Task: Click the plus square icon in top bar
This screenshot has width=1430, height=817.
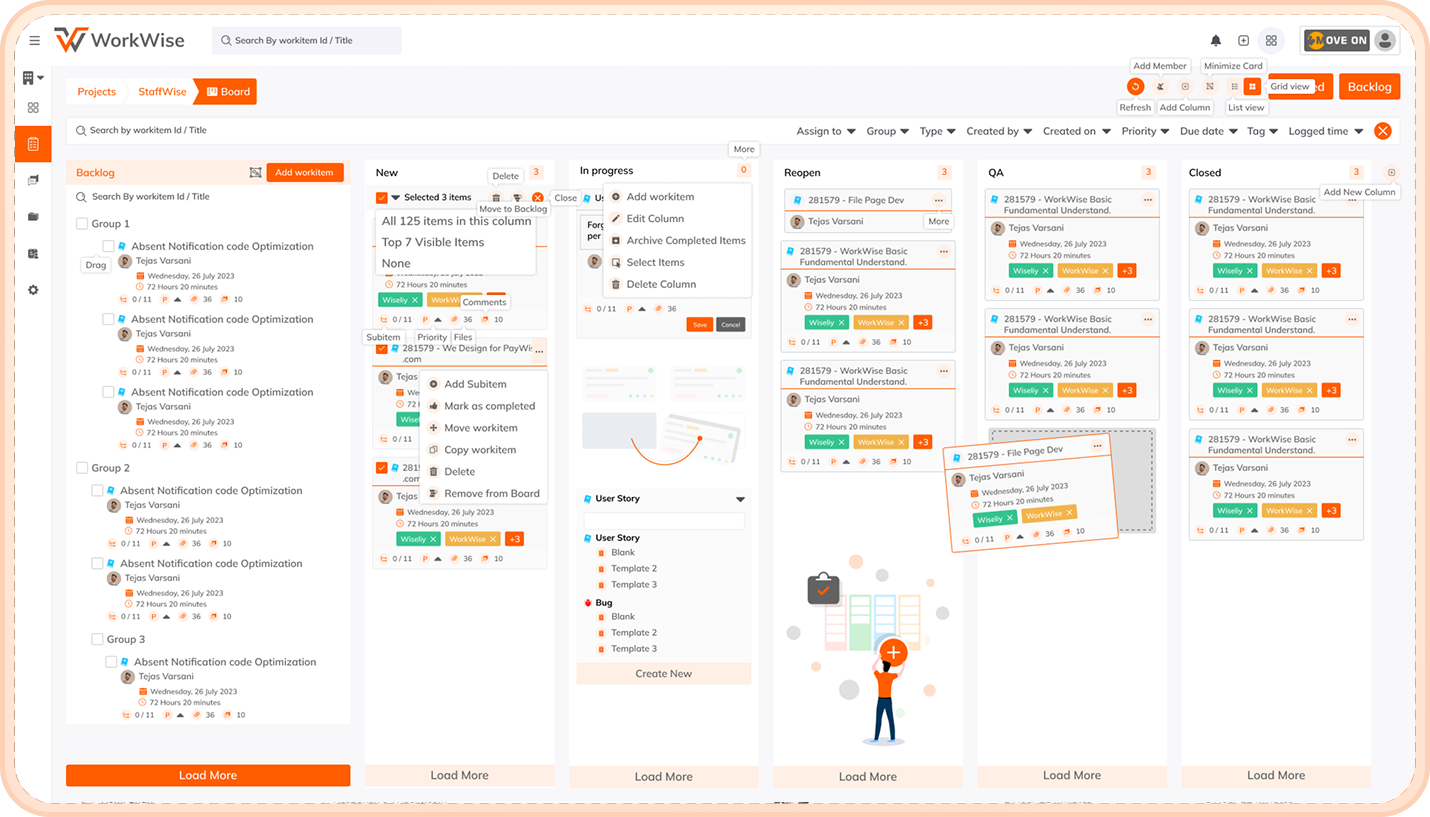Action: 1243,41
